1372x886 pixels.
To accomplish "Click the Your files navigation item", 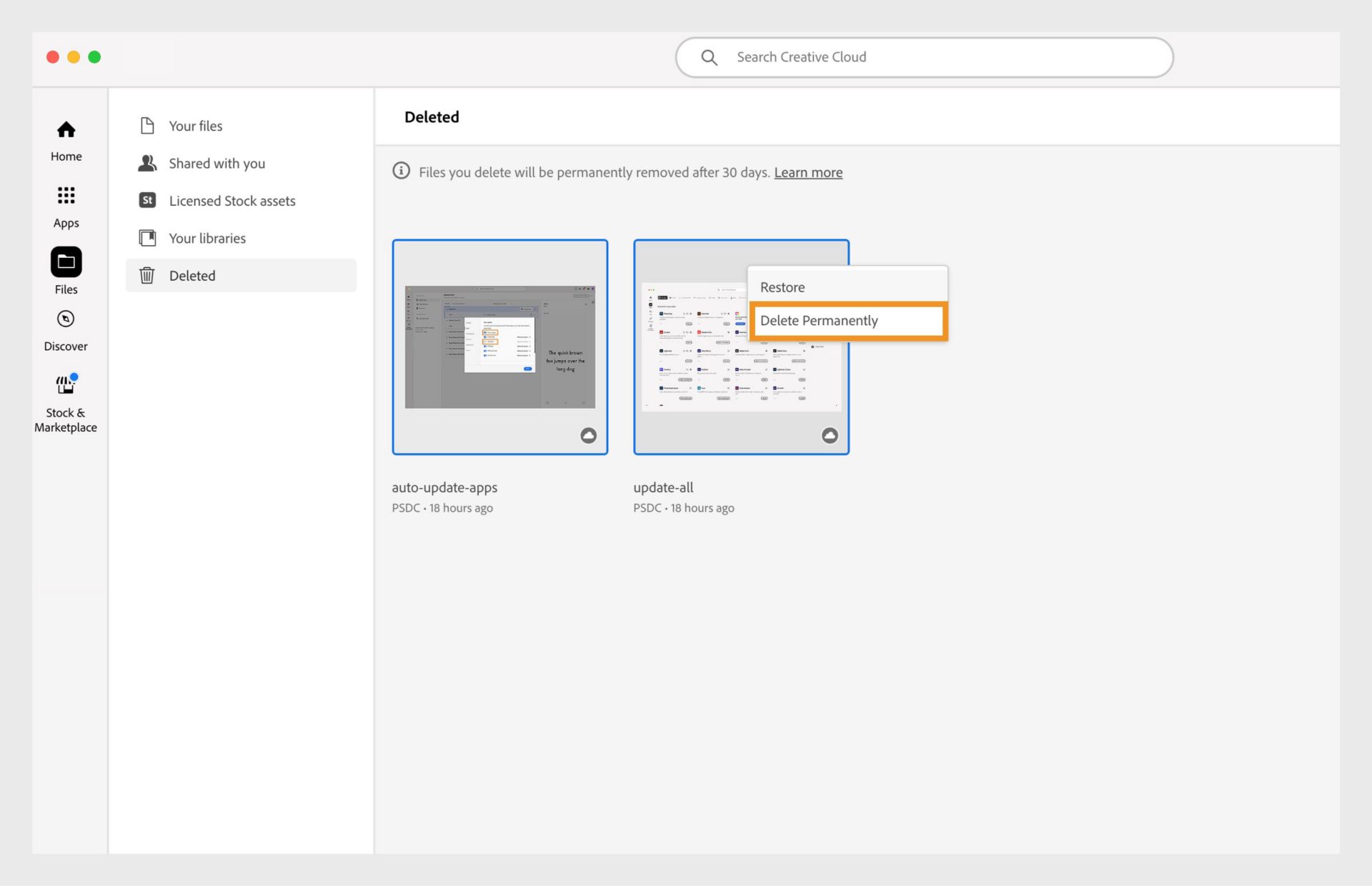I will tap(195, 125).
